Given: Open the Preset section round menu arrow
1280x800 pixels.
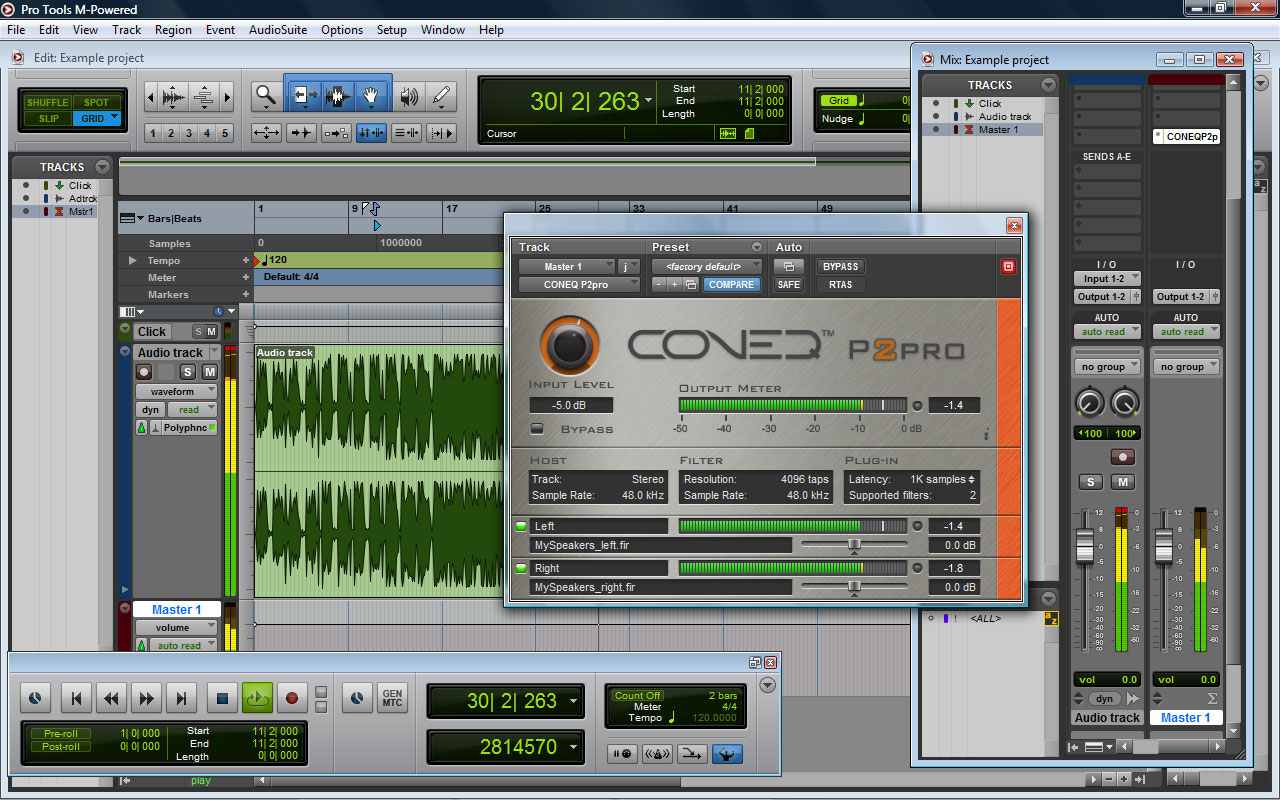Looking at the screenshot, I should (757, 247).
